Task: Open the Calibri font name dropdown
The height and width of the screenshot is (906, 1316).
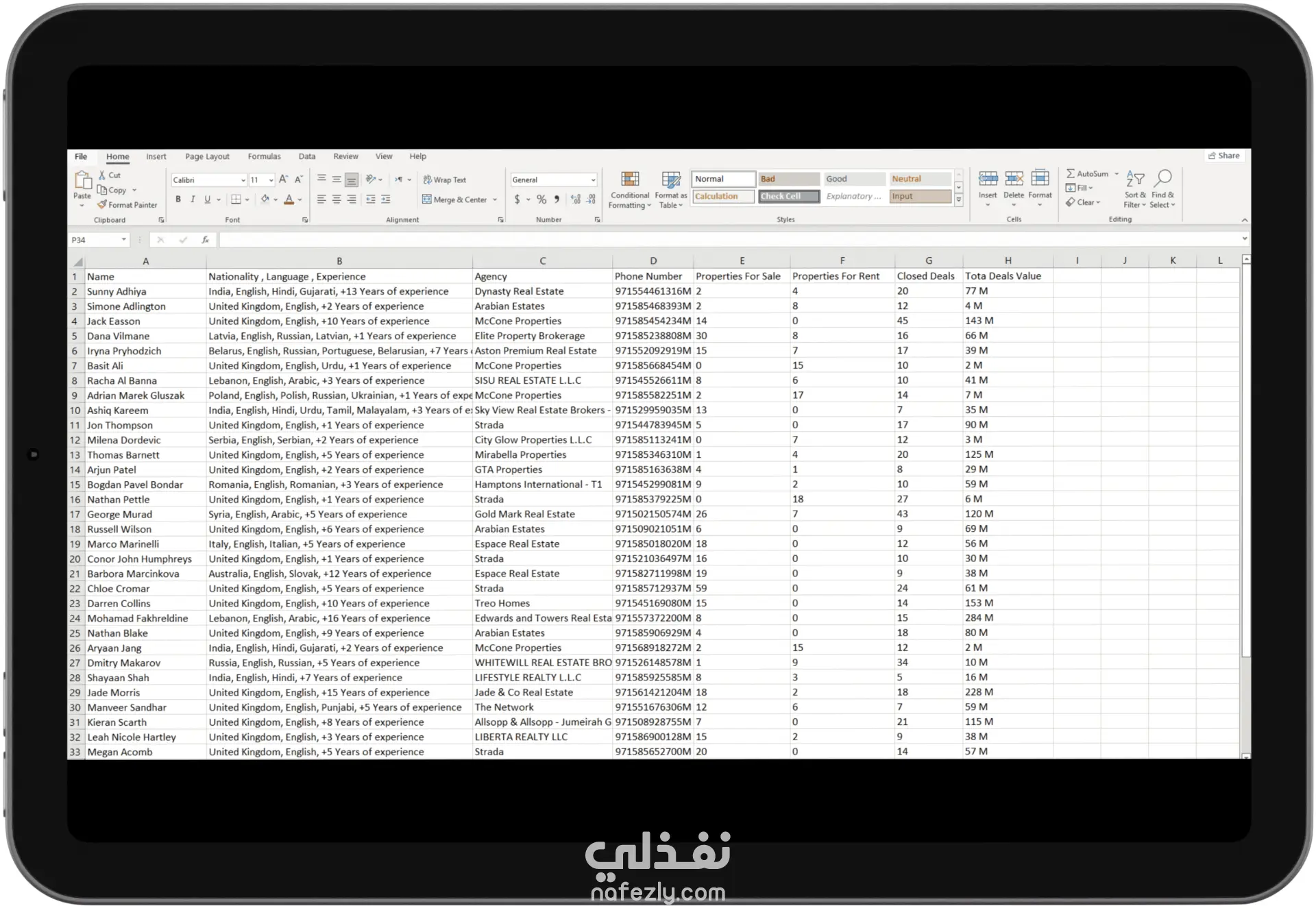Action: tap(243, 180)
